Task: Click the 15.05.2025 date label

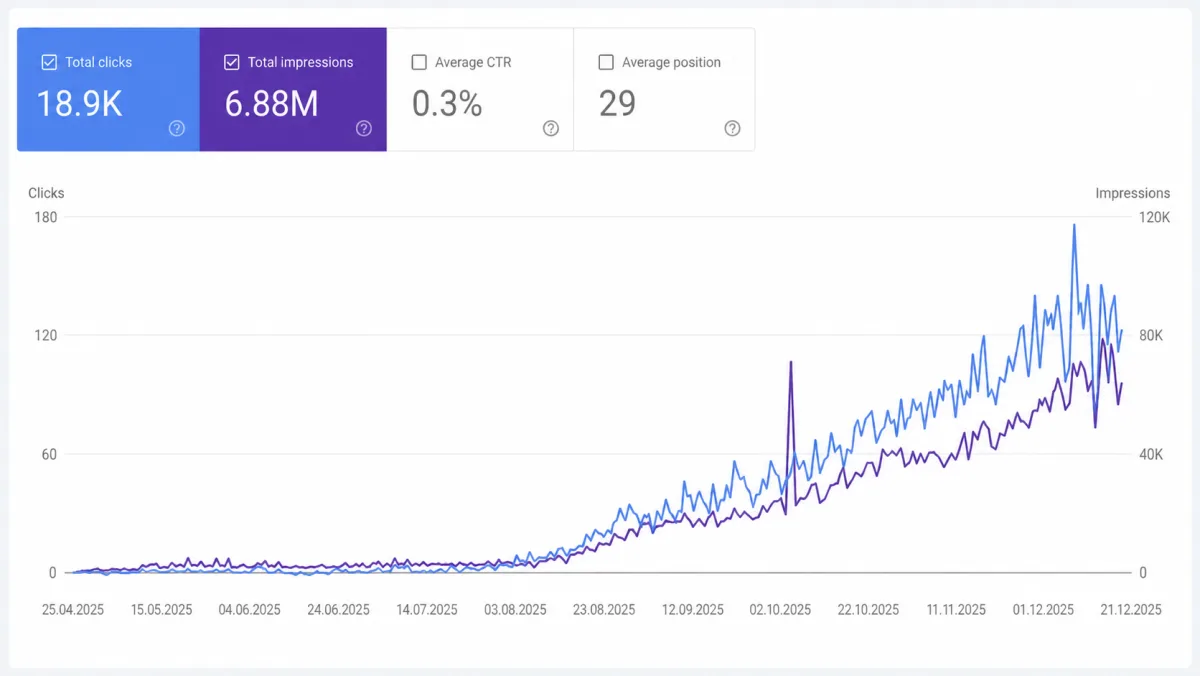Action: coord(161,609)
